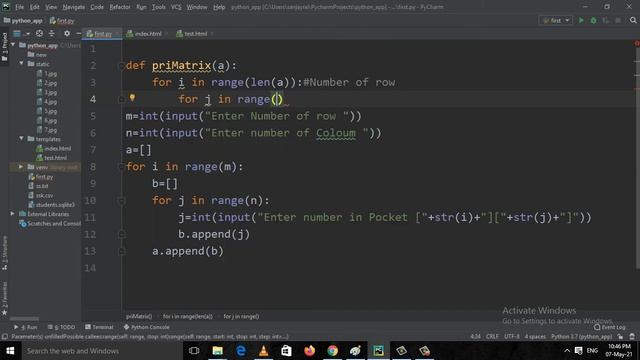Open the project view dropdown arrow
This screenshot has height=360, width=640.
[27, 33]
